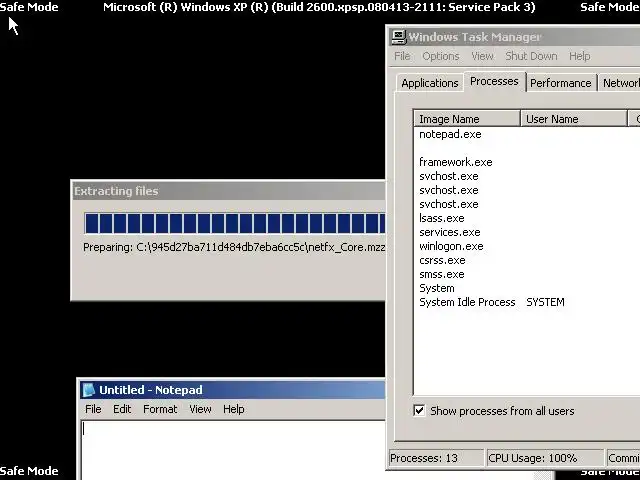Open Task Manager View menu
The image size is (640, 480).
482,56
